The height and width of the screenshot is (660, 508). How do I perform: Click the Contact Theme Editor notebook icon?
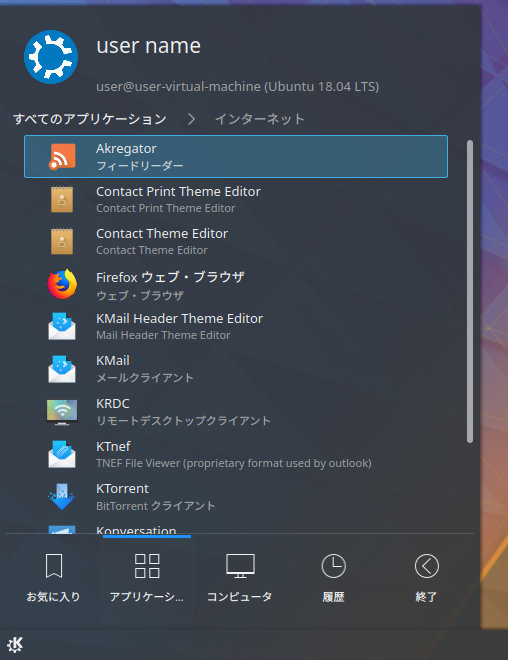pos(62,241)
